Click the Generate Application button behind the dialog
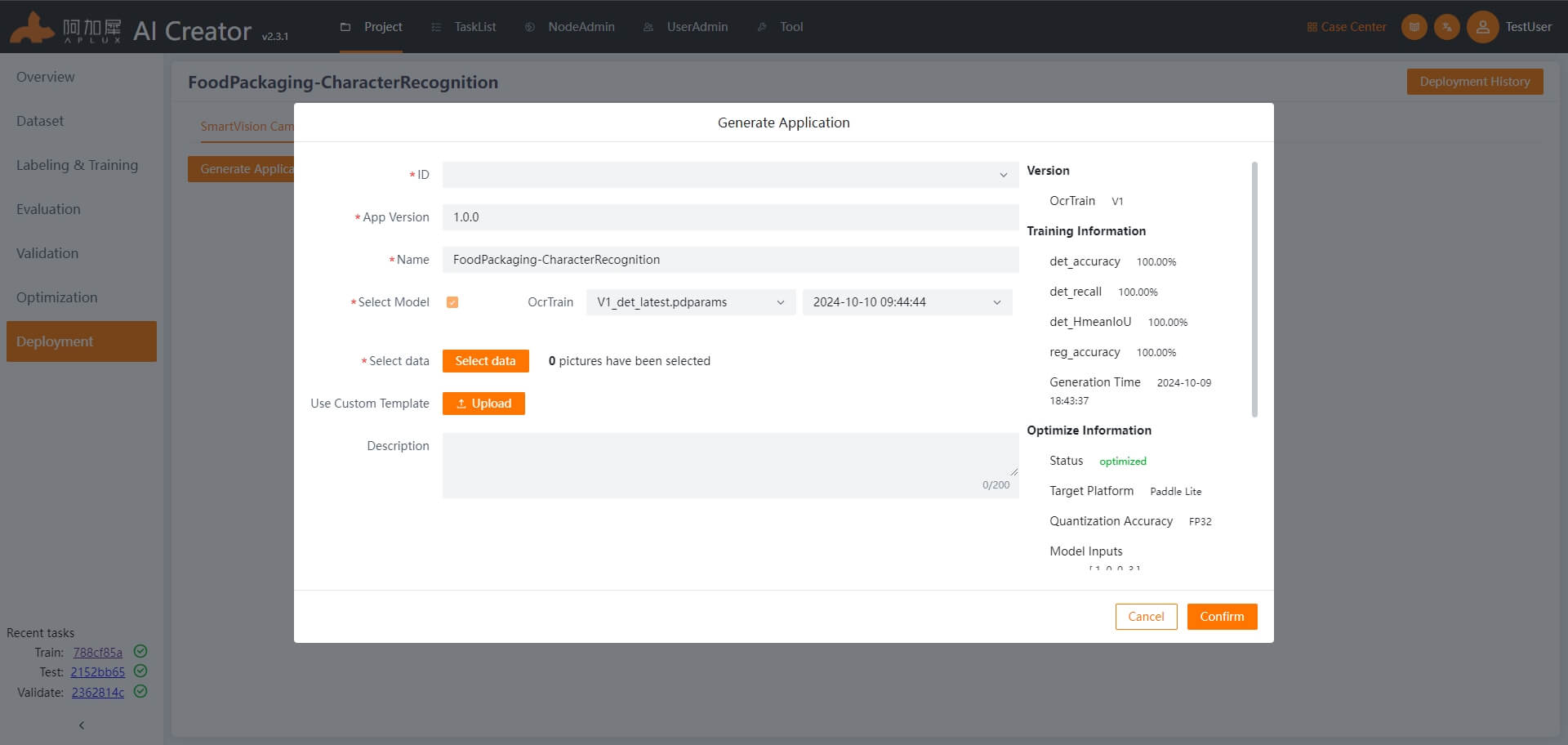 241,169
